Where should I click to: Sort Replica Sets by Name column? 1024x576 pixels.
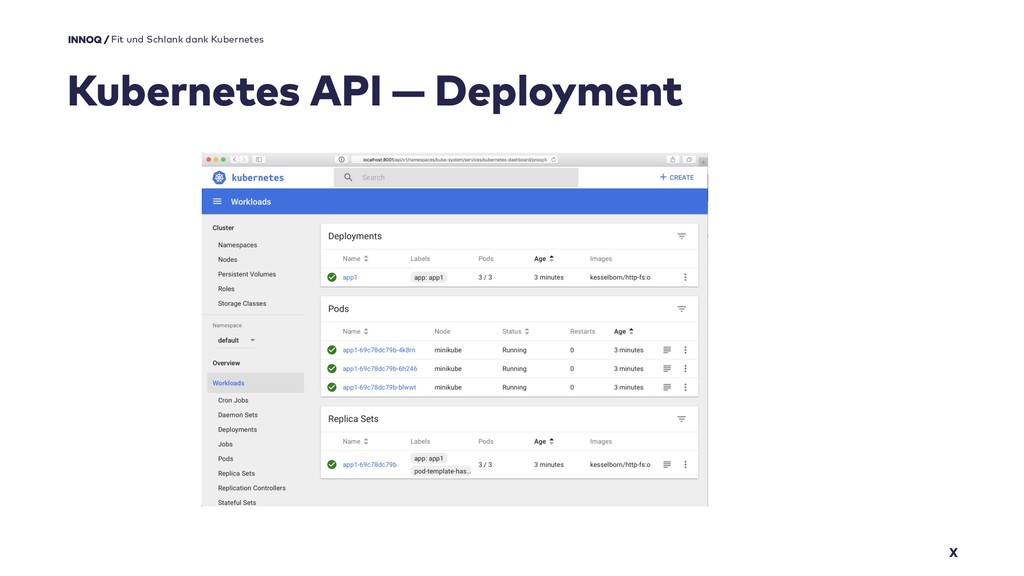(355, 442)
